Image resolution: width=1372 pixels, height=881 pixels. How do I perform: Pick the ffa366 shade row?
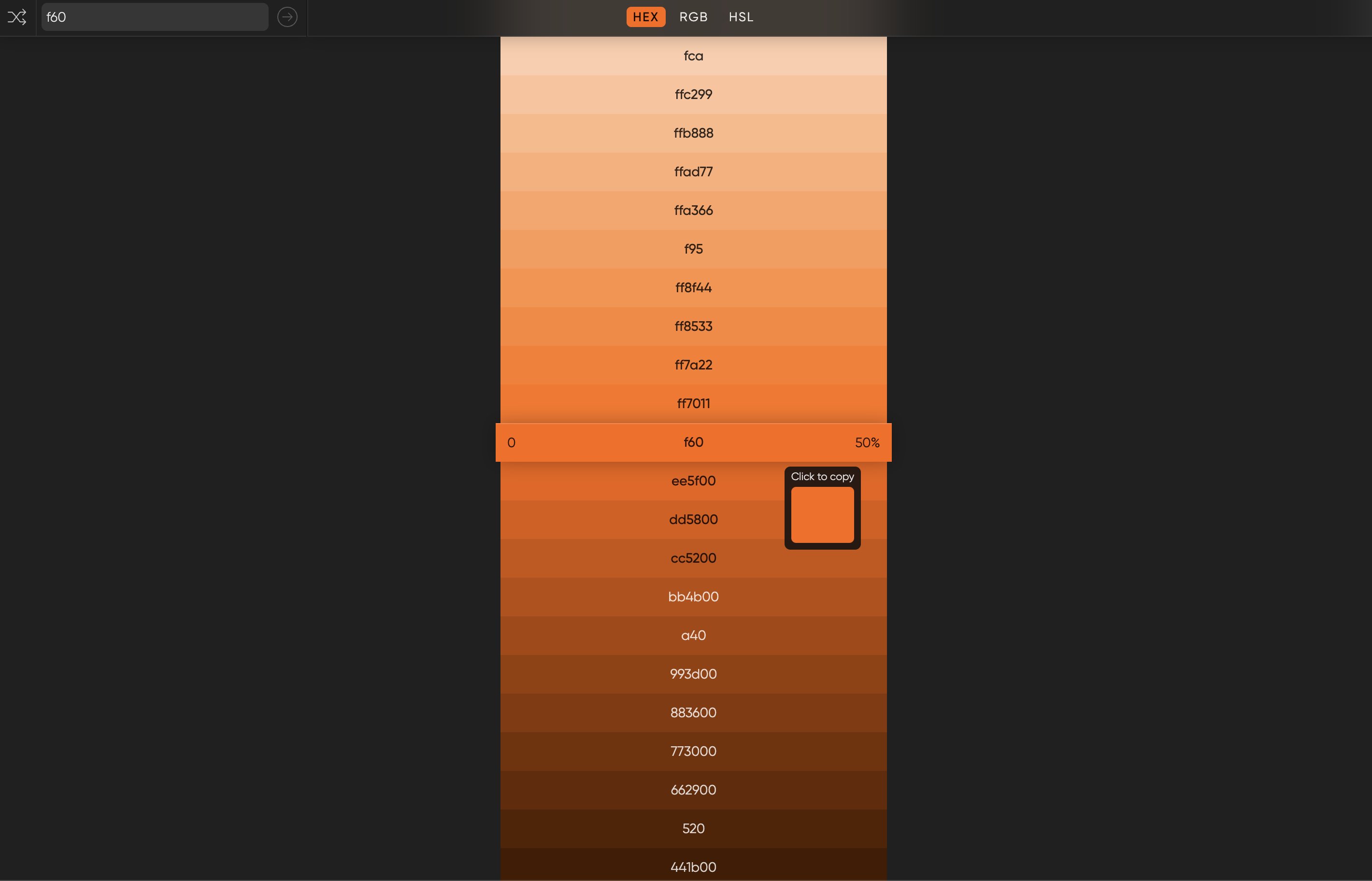click(x=693, y=211)
